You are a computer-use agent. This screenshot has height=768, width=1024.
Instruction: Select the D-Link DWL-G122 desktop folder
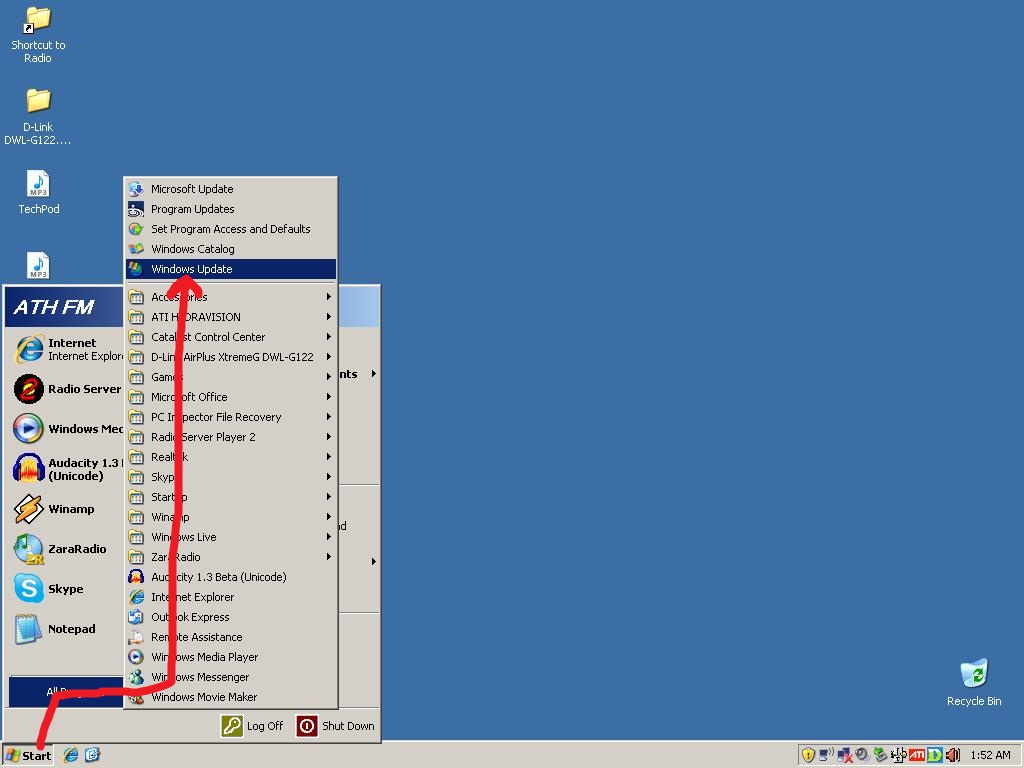38,118
